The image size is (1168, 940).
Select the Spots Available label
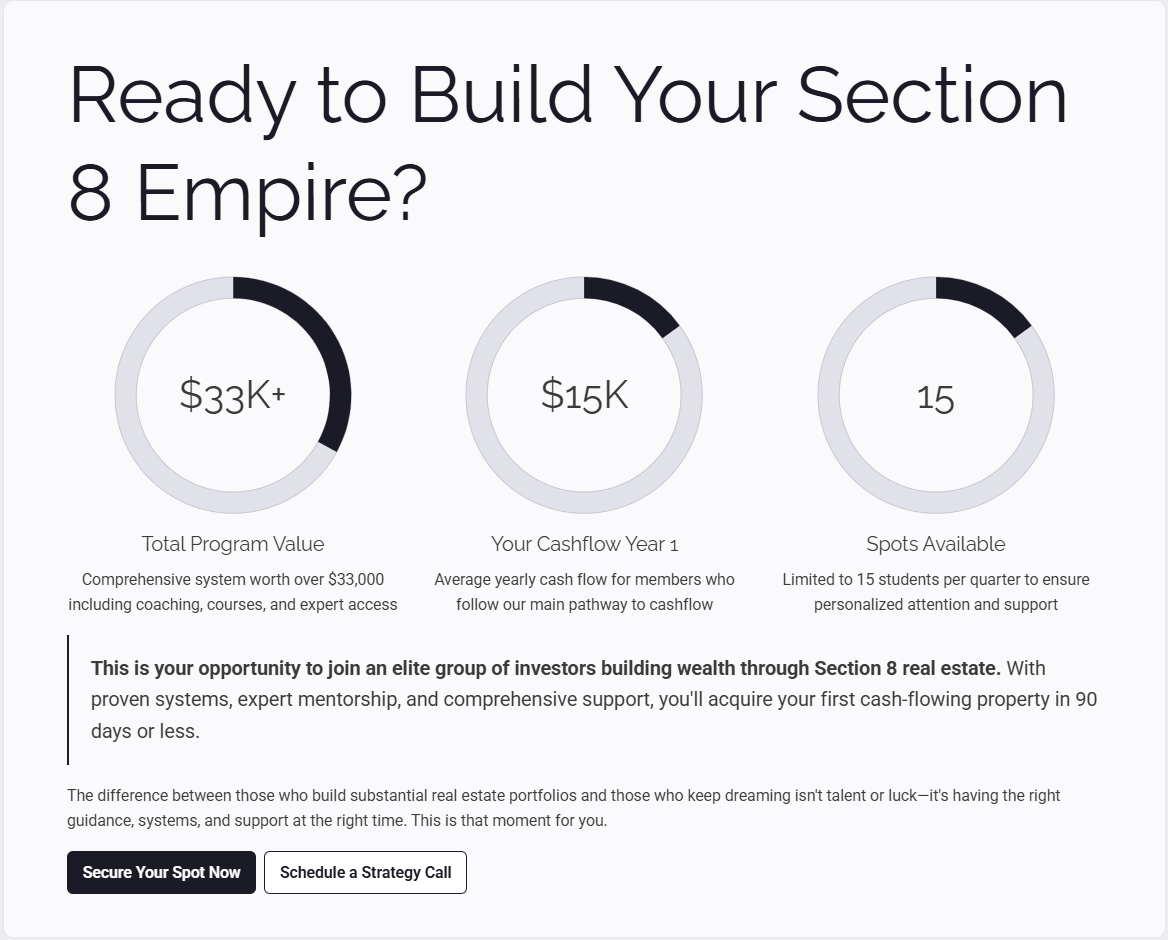coord(935,544)
